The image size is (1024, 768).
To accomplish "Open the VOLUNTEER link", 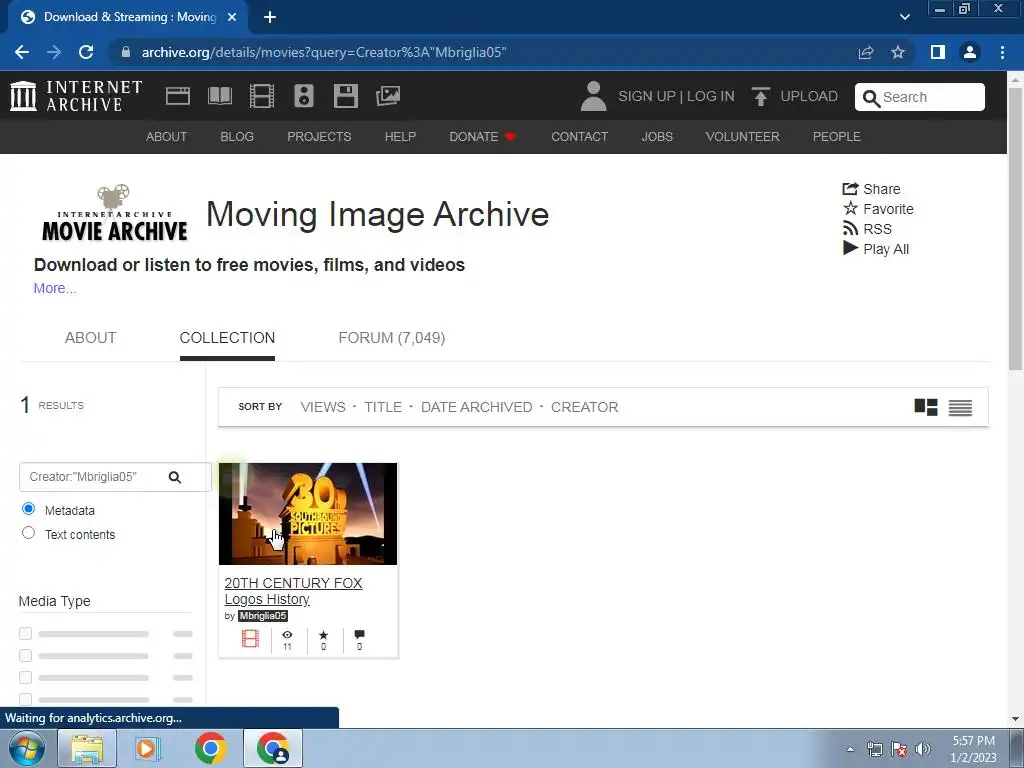I will click(742, 136).
